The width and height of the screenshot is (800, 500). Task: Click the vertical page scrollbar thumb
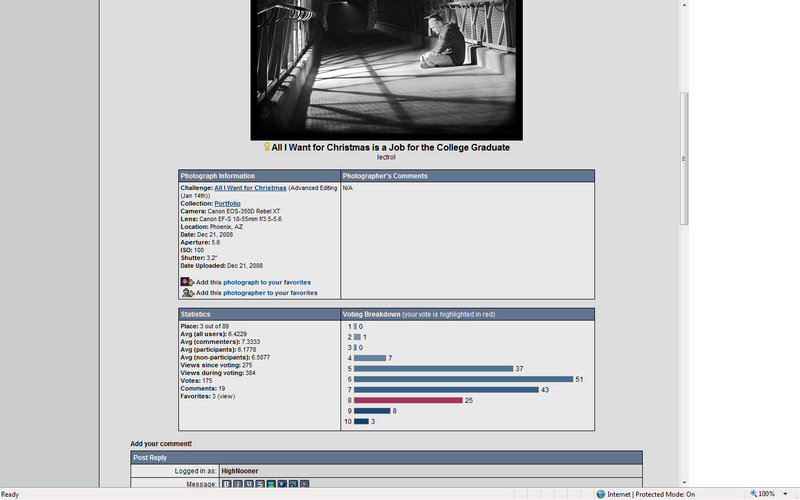click(684, 160)
